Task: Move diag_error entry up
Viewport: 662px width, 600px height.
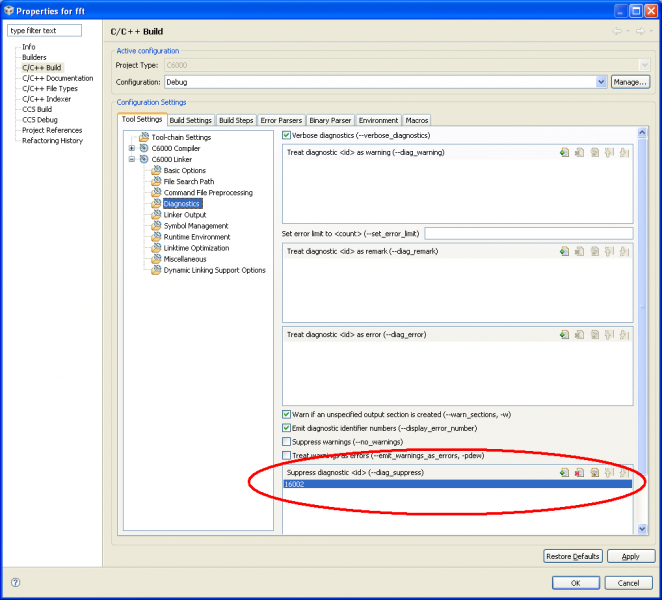Action: (x=609, y=334)
